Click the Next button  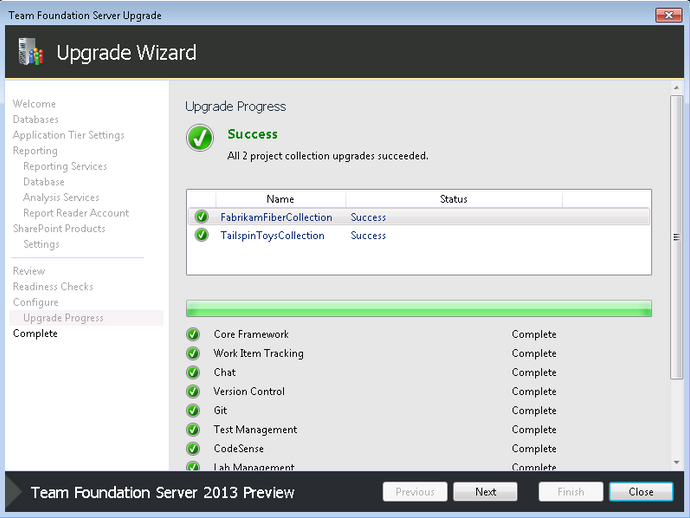(x=485, y=492)
